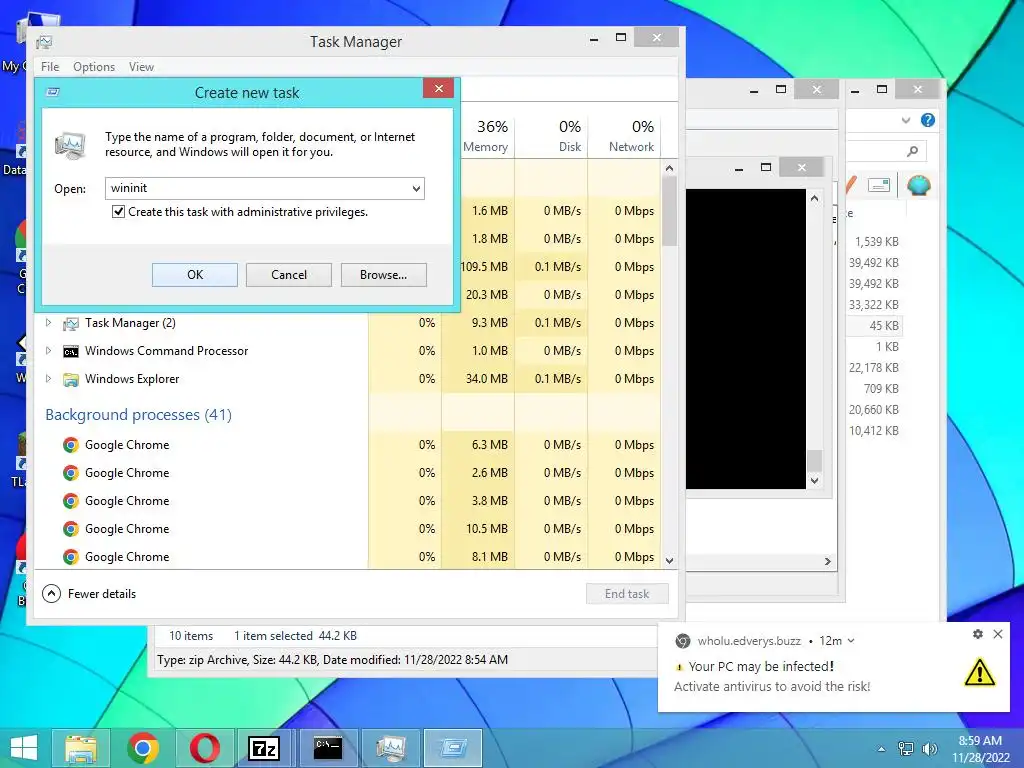Sort by Network column header

click(624, 136)
